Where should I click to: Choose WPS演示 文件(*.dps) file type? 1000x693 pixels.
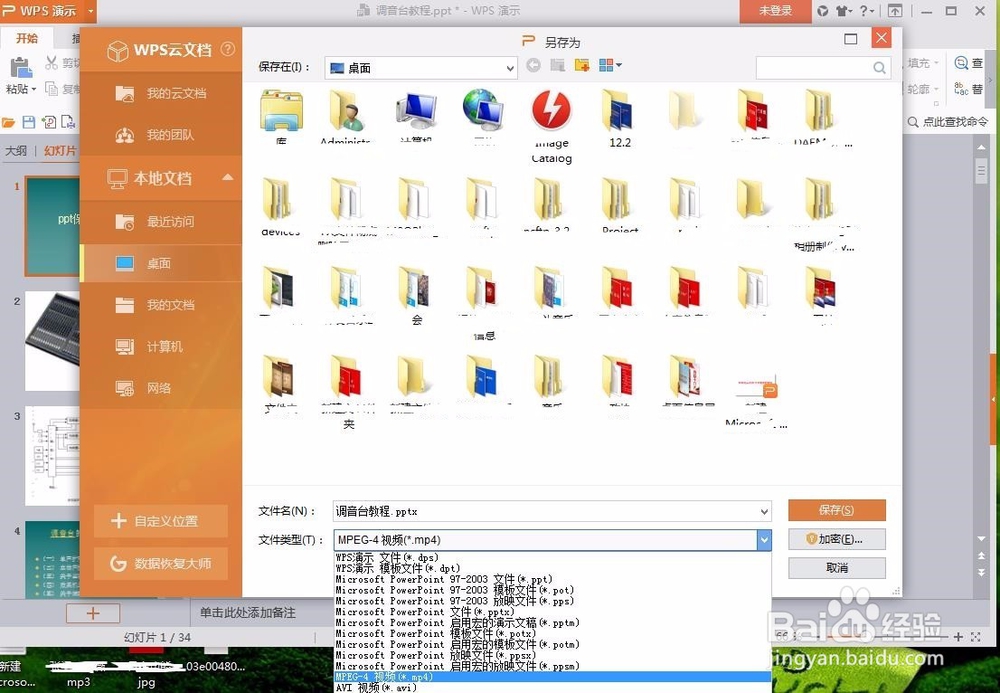(x=552, y=557)
